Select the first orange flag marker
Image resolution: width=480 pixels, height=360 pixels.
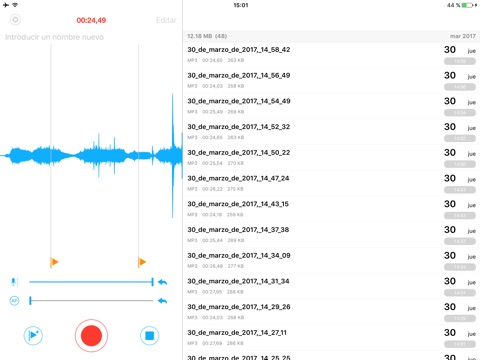click(x=54, y=262)
